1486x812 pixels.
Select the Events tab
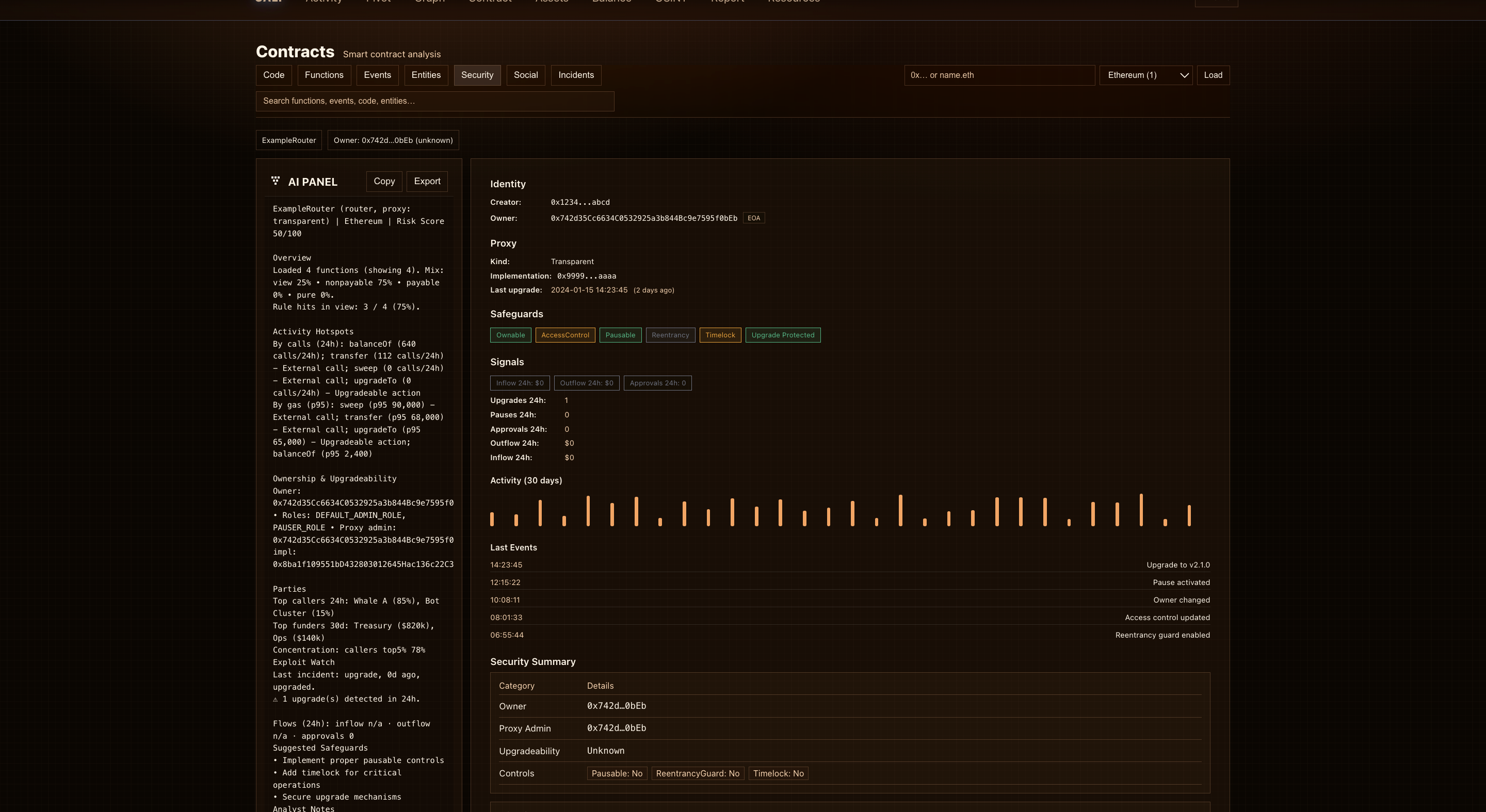click(x=377, y=75)
